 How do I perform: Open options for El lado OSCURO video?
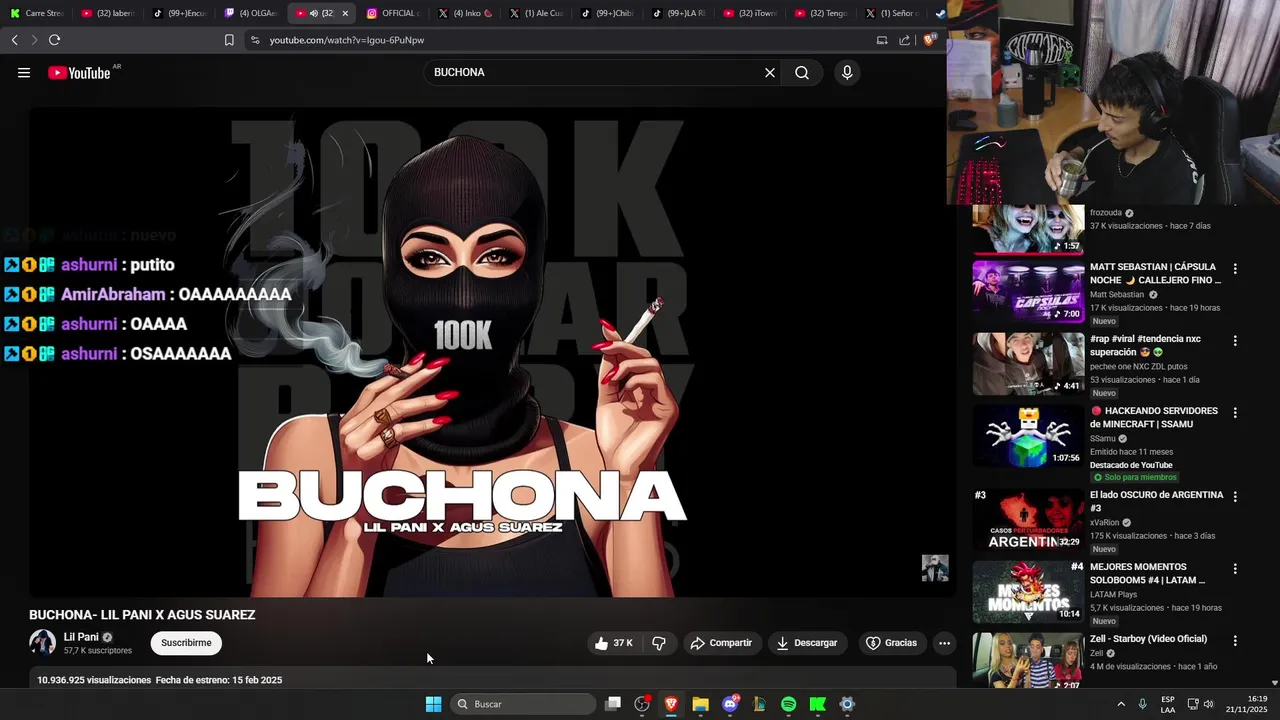(x=1235, y=497)
